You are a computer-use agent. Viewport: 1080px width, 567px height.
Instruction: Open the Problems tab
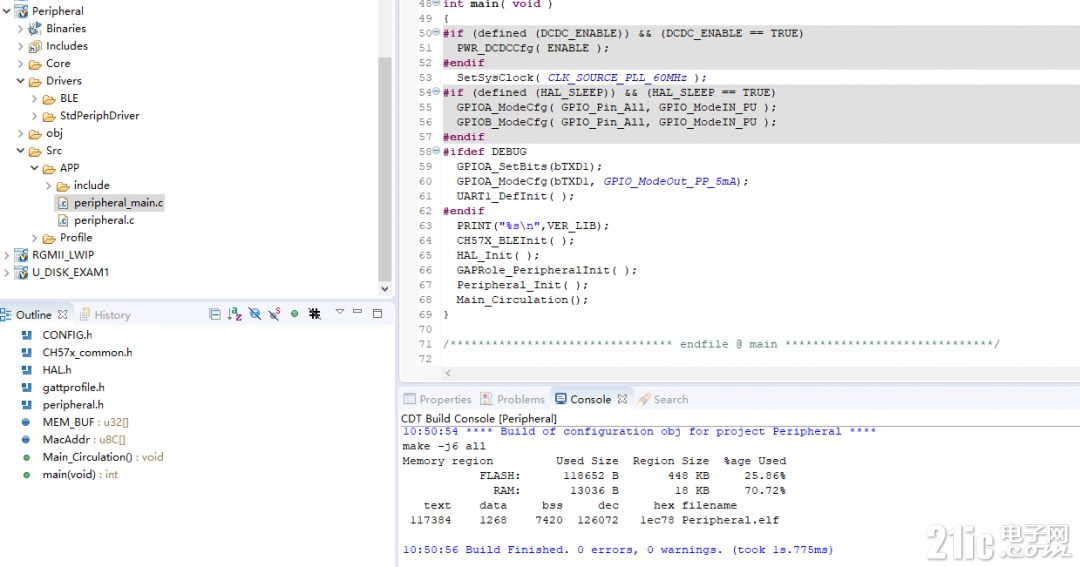[512, 400]
